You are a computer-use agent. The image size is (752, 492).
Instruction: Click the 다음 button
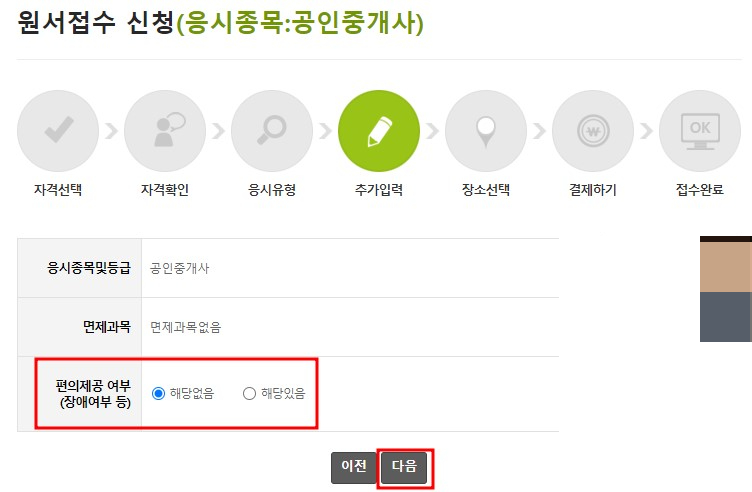tap(404, 468)
